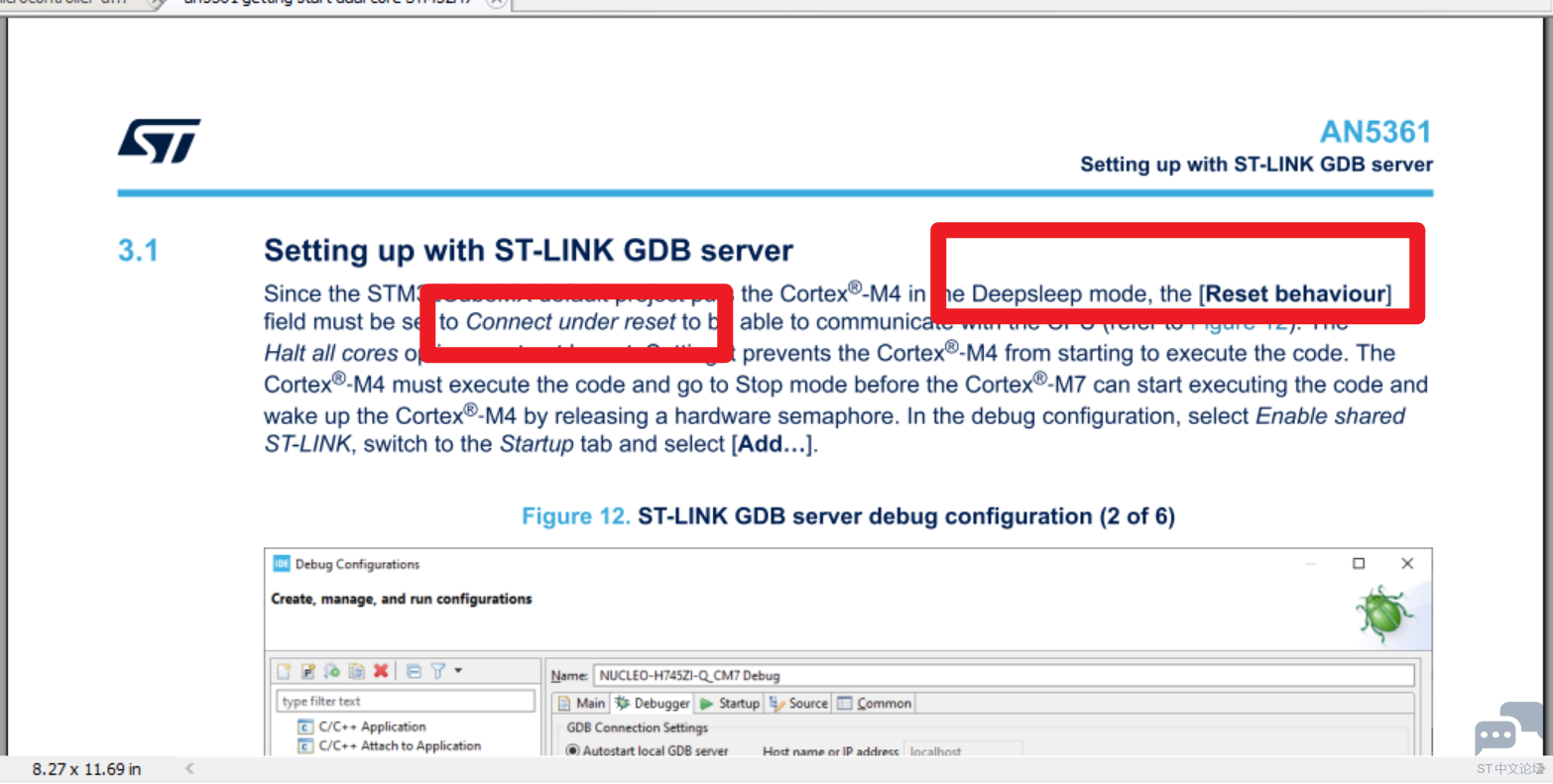
Task: Close the active PDF document tab
Action: (497, 2)
